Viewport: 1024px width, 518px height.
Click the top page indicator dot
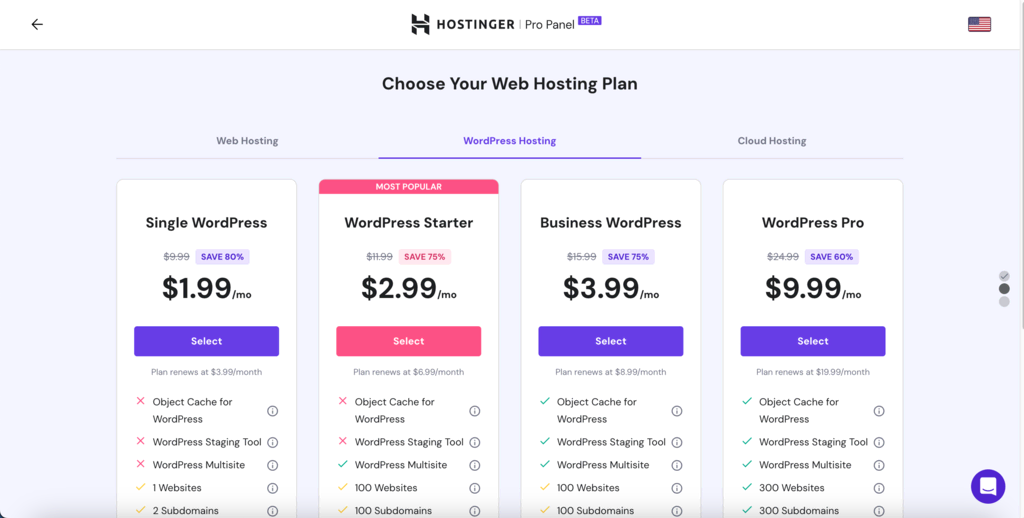coord(1004,276)
